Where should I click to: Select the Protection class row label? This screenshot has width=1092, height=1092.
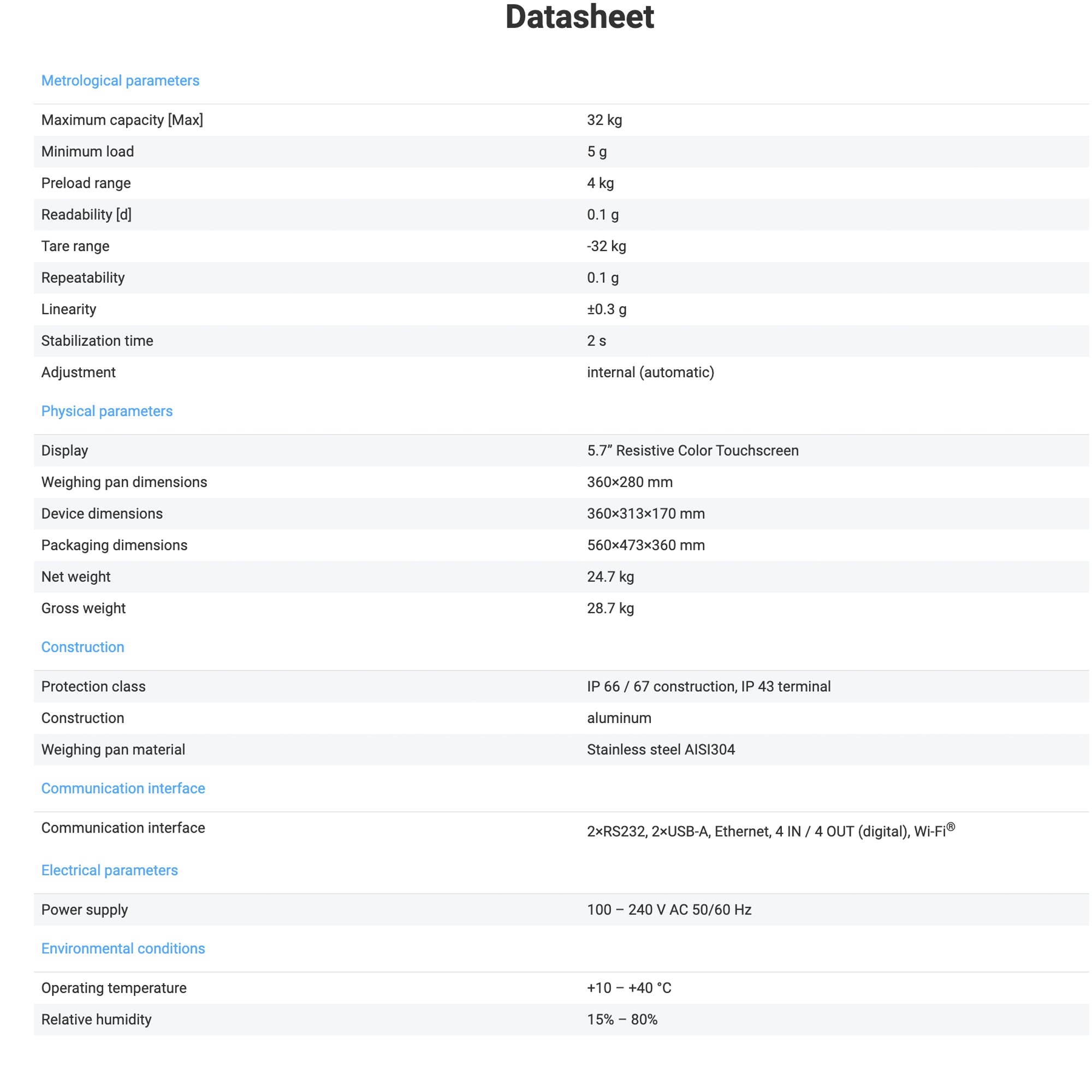93,687
